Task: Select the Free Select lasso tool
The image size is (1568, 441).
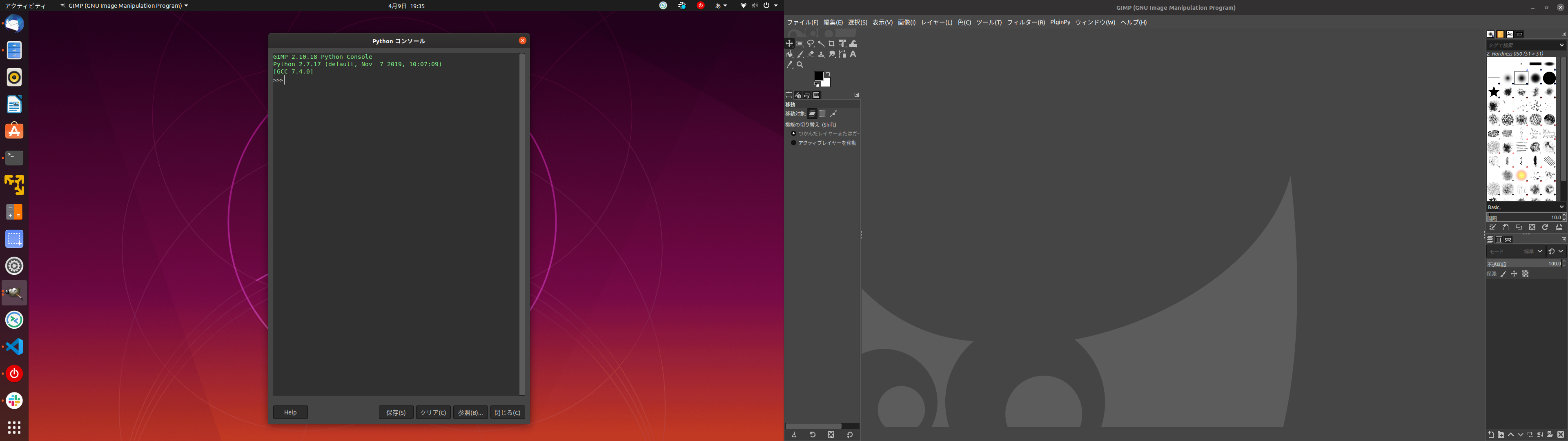Action: [811, 44]
